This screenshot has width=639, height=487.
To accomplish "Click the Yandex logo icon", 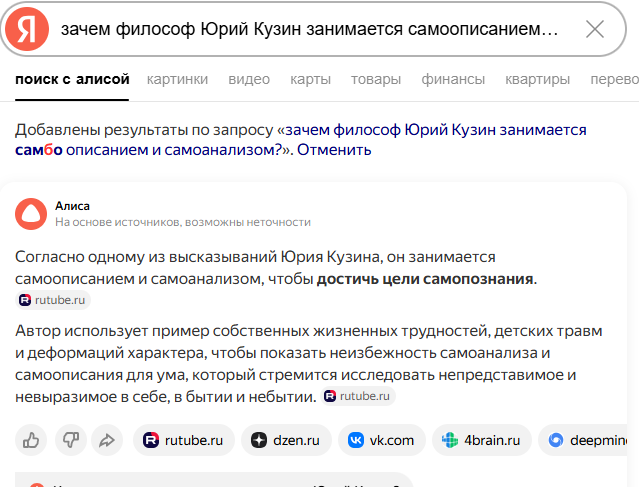I will (27, 29).
